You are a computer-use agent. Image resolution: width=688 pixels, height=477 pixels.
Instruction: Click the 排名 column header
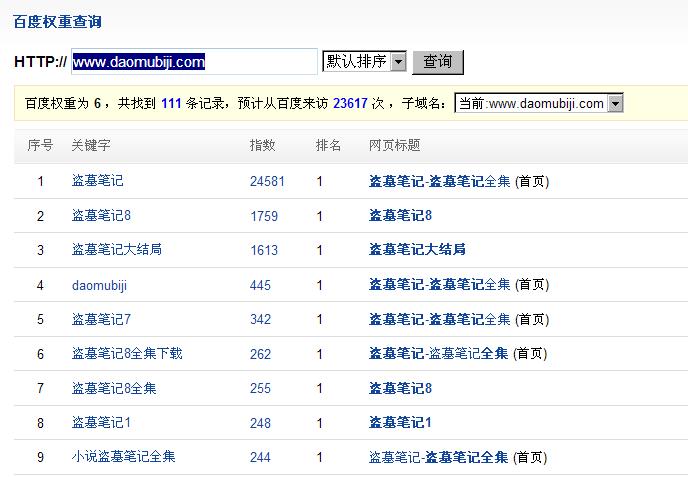point(328,145)
